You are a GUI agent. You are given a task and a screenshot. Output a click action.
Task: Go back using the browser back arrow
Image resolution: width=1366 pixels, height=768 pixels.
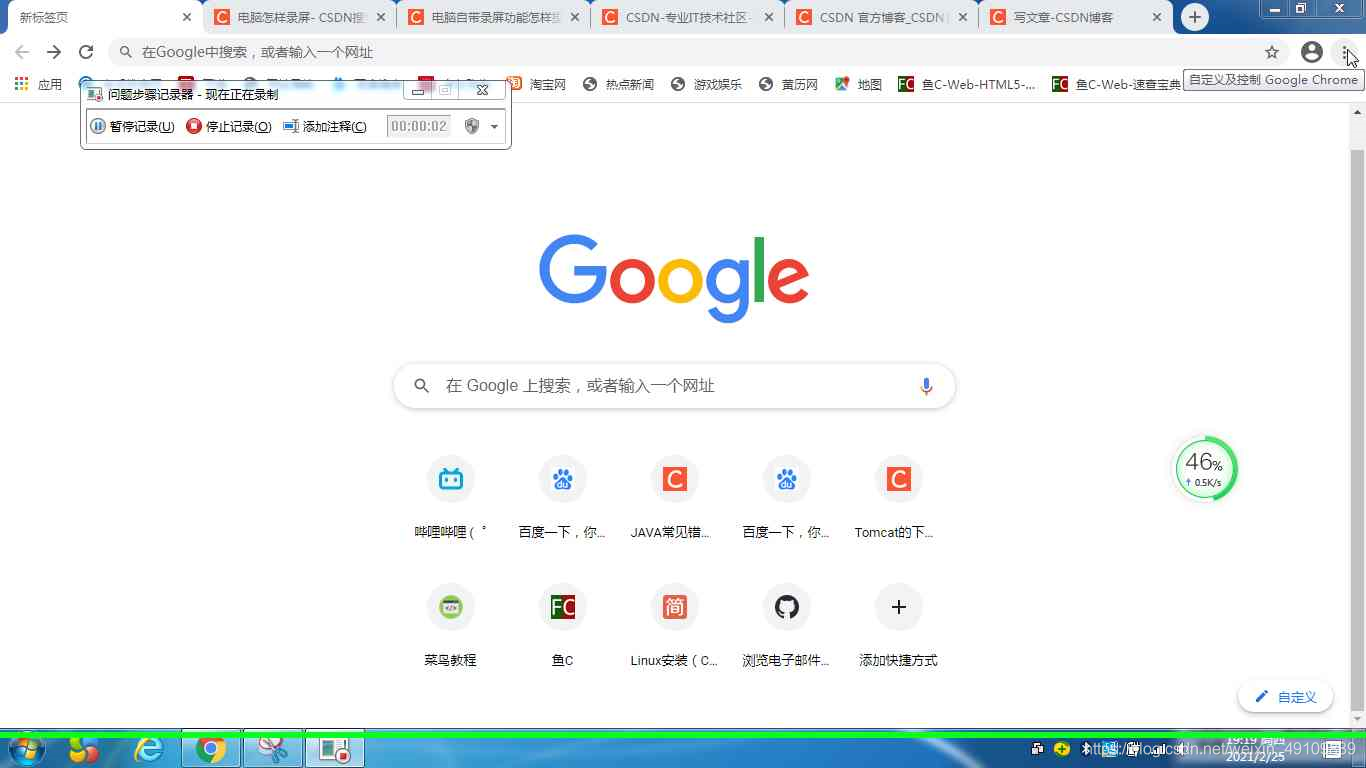[22, 52]
